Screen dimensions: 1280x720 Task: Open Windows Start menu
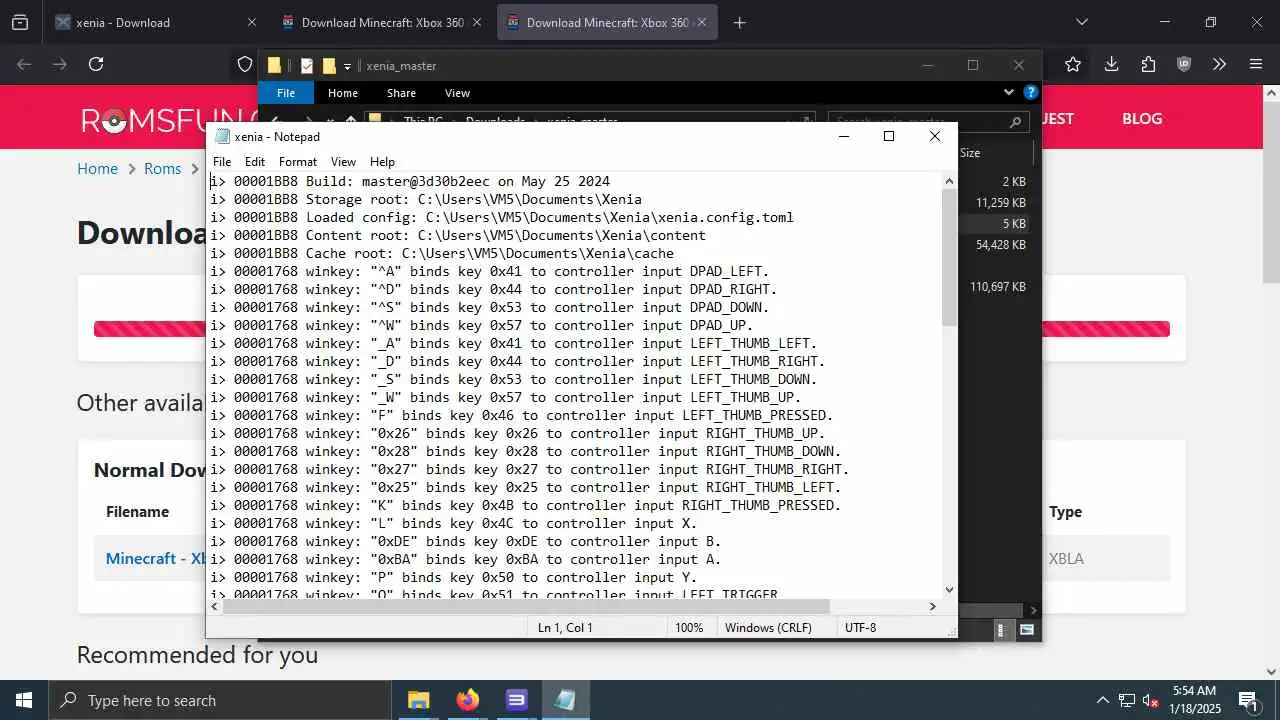pos(24,700)
